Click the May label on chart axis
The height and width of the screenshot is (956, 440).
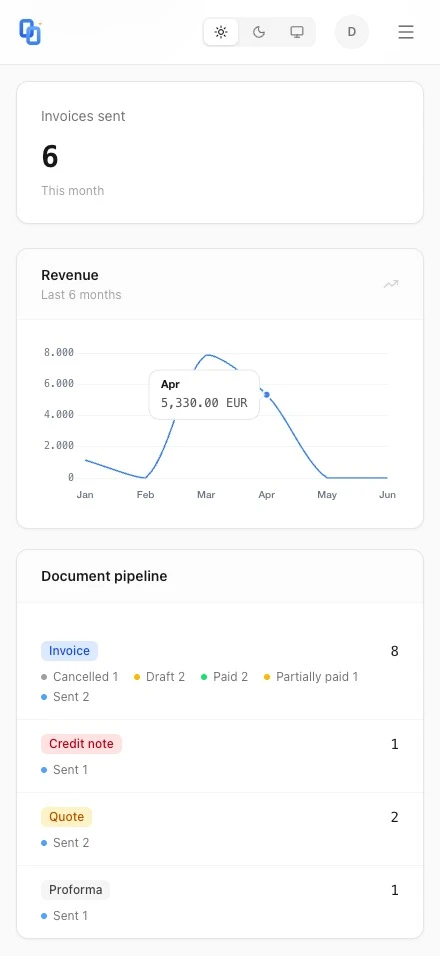[x=327, y=494]
